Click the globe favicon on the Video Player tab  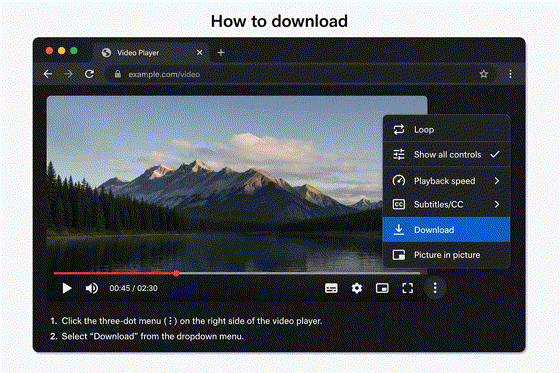click(106, 53)
